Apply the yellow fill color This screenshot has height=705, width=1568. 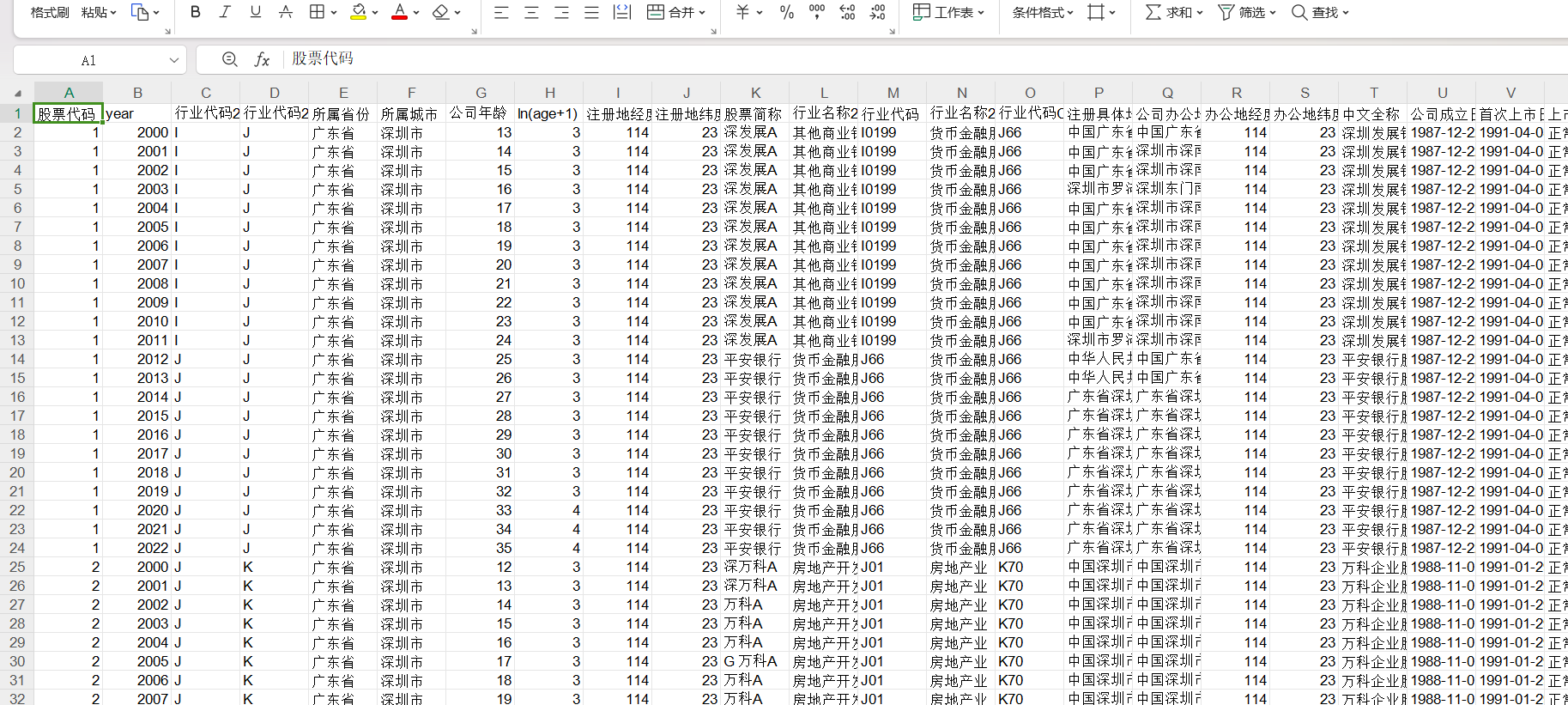[359, 12]
